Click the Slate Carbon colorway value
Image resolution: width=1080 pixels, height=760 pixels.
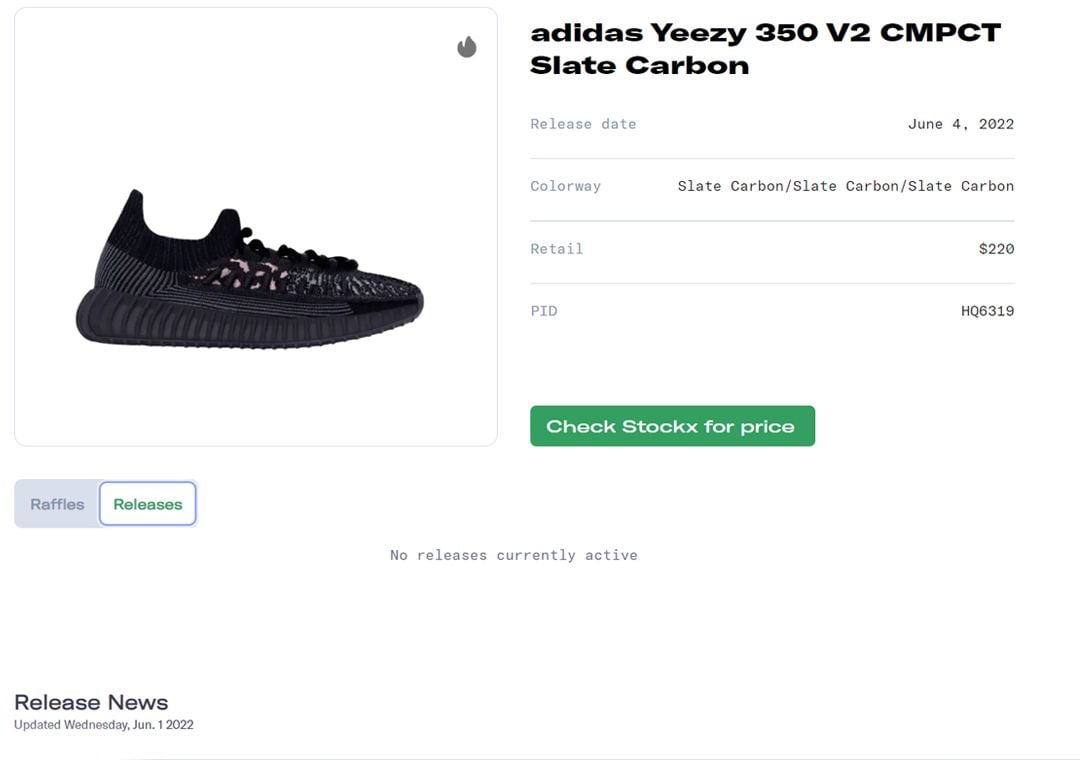845,186
